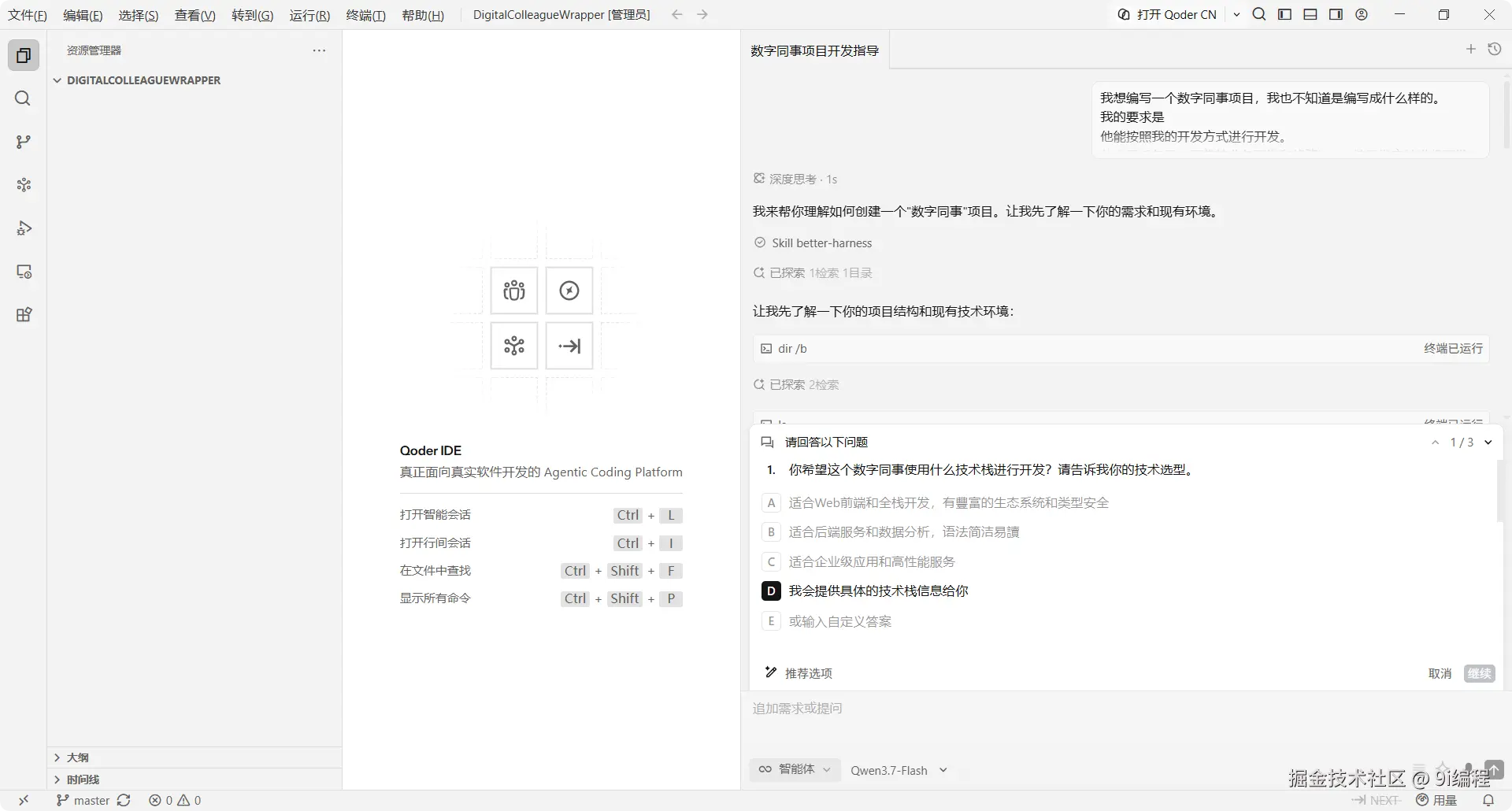
Task: Click the 继续 continue button
Action: 1479,673
